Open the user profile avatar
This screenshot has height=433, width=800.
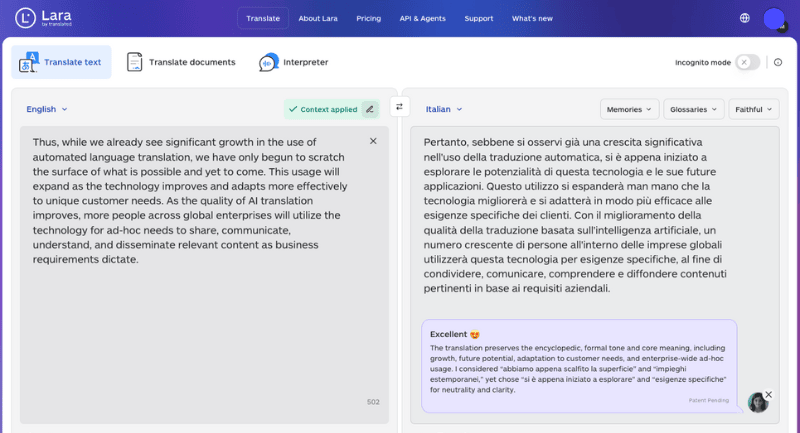pos(774,19)
